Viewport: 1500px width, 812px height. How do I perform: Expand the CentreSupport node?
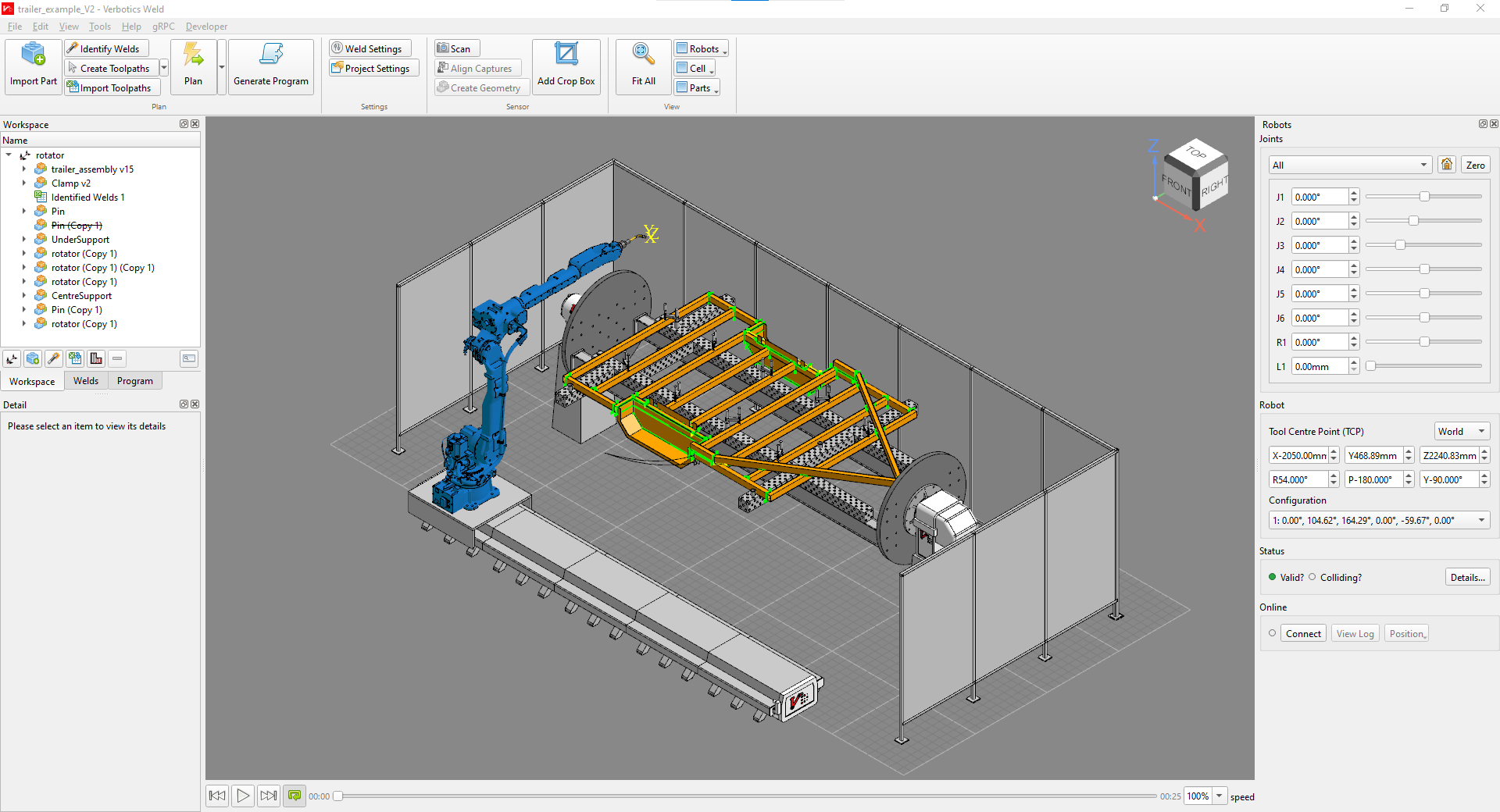point(24,296)
